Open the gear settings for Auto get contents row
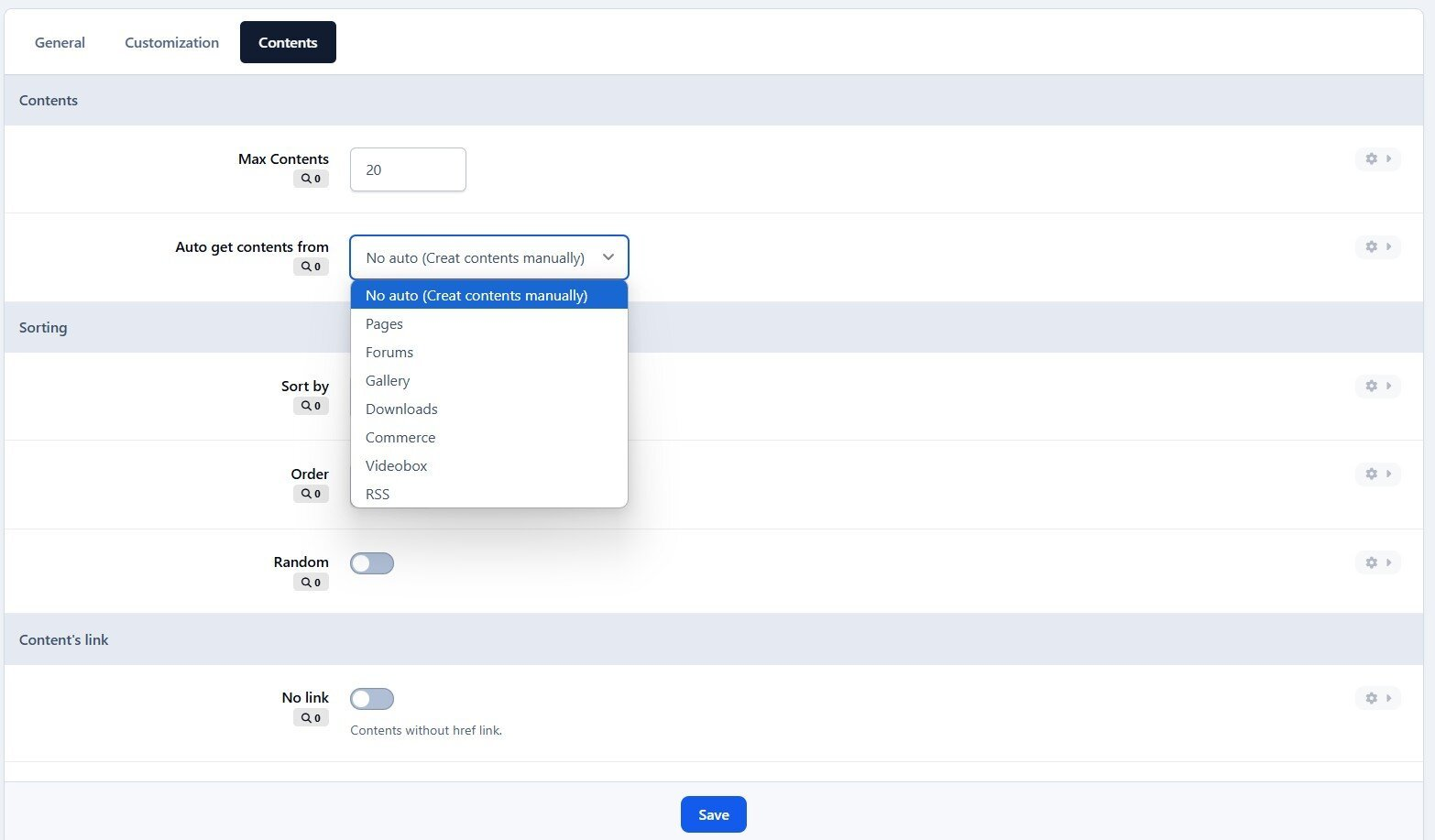Viewport: 1435px width, 840px height. pyautogui.click(x=1377, y=246)
